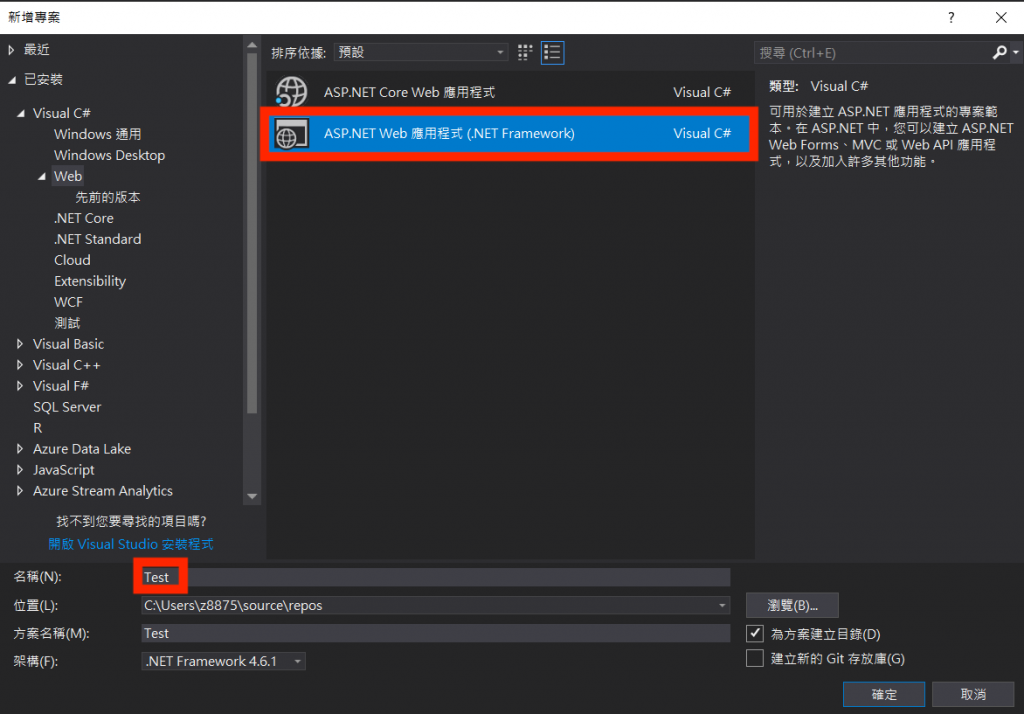Select the SQL Server category
The height and width of the screenshot is (714, 1024).
[x=67, y=407]
